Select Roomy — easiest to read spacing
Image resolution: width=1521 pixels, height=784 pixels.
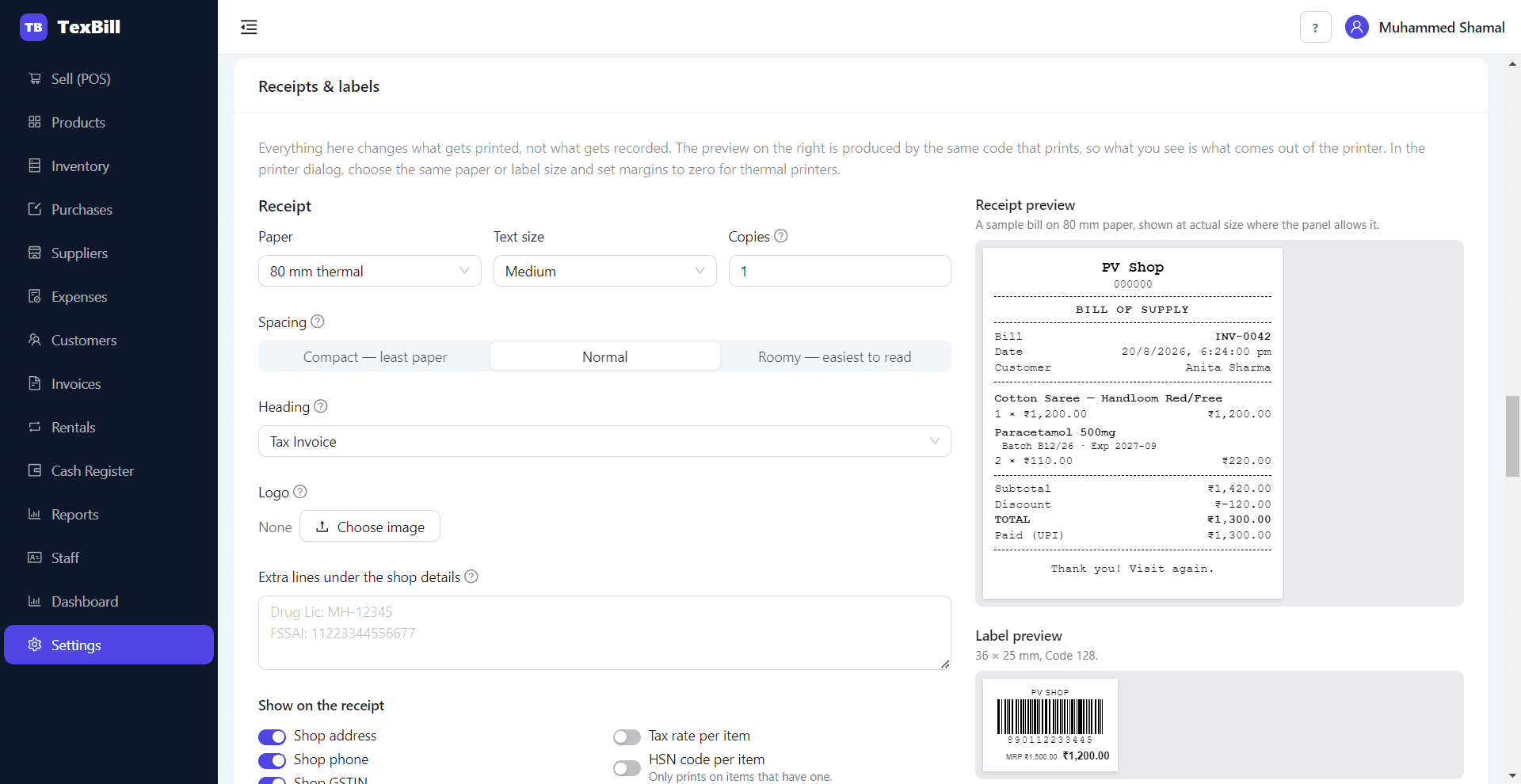click(x=835, y=356)
